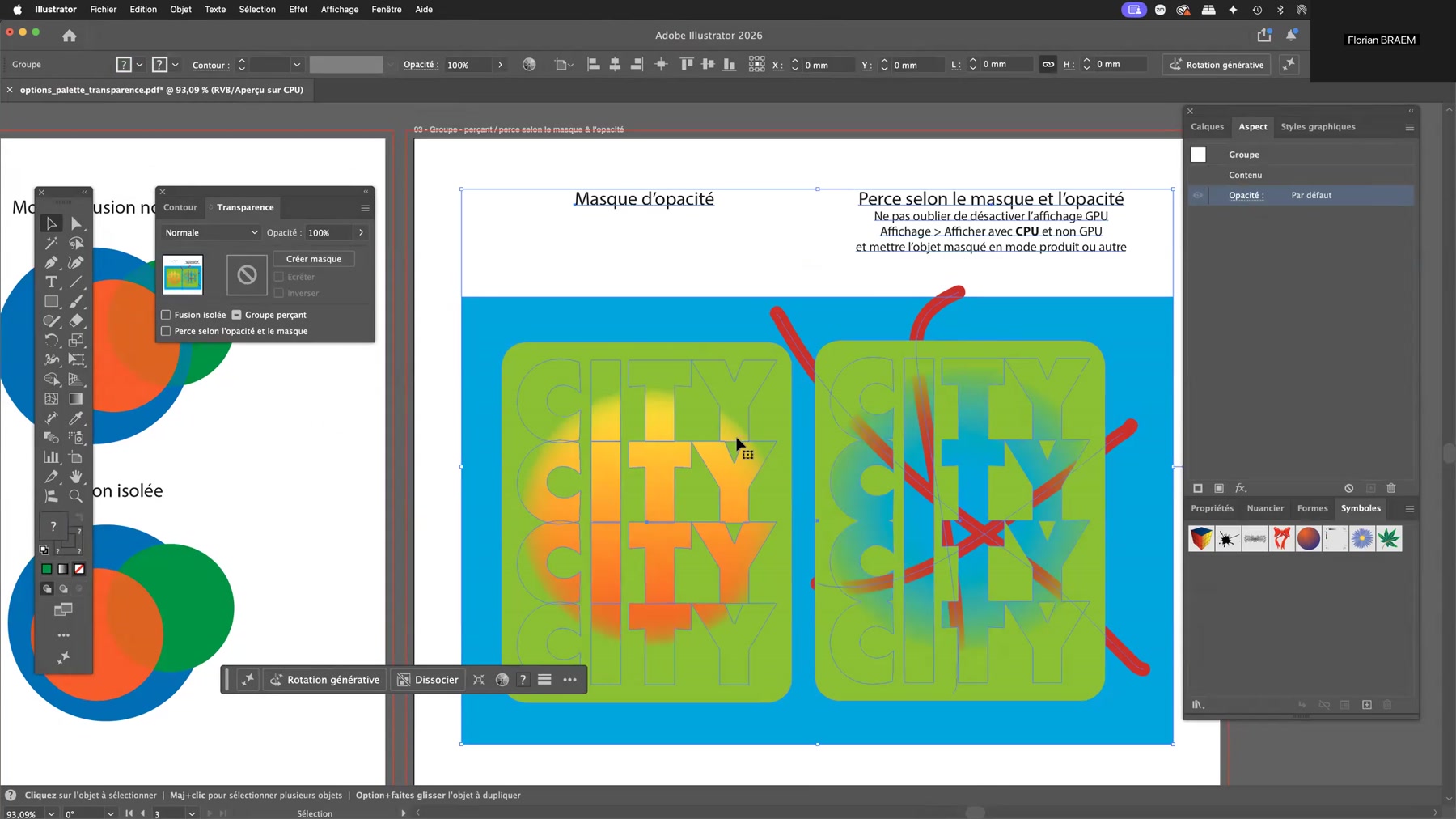The image size is (1456, 819).
Task: Open the Symbol library menu icon
Action: coord(1198,705)
